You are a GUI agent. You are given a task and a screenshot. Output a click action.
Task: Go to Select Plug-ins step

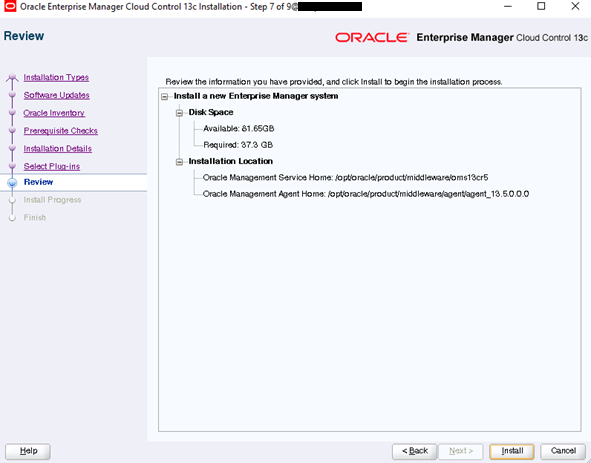click(52, 166)
